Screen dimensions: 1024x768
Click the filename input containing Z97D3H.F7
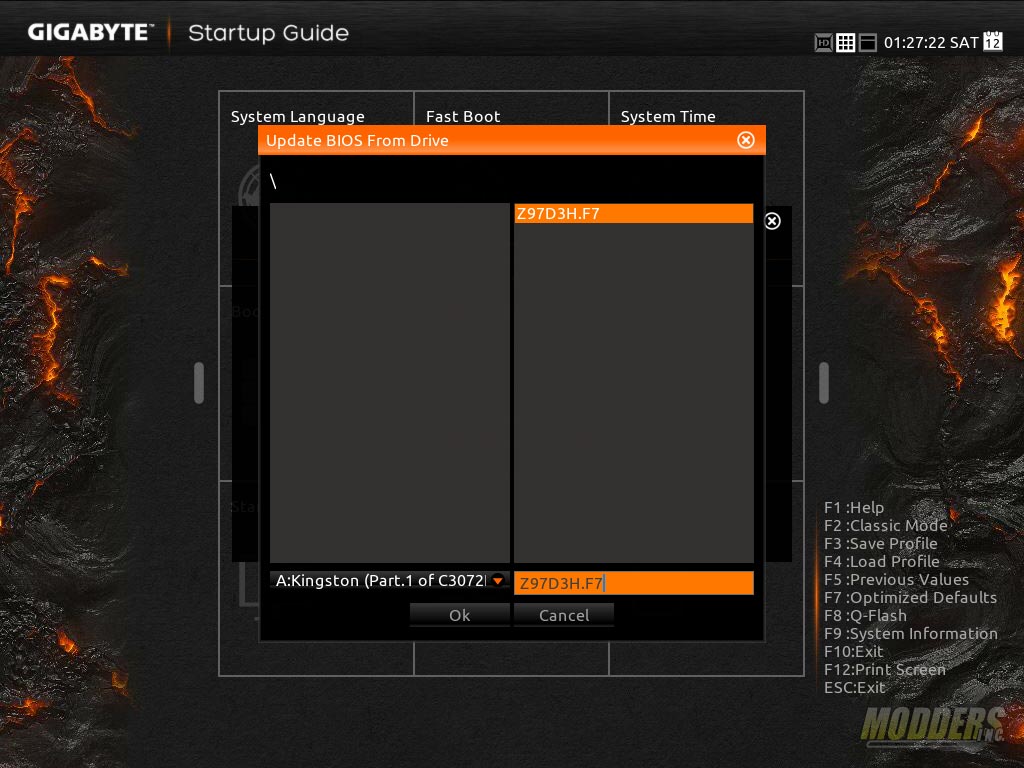point(634,583)
